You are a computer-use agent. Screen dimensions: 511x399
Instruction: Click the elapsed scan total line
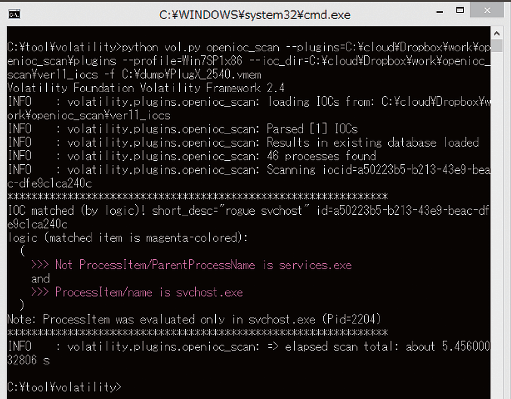[x=249, y=353]
